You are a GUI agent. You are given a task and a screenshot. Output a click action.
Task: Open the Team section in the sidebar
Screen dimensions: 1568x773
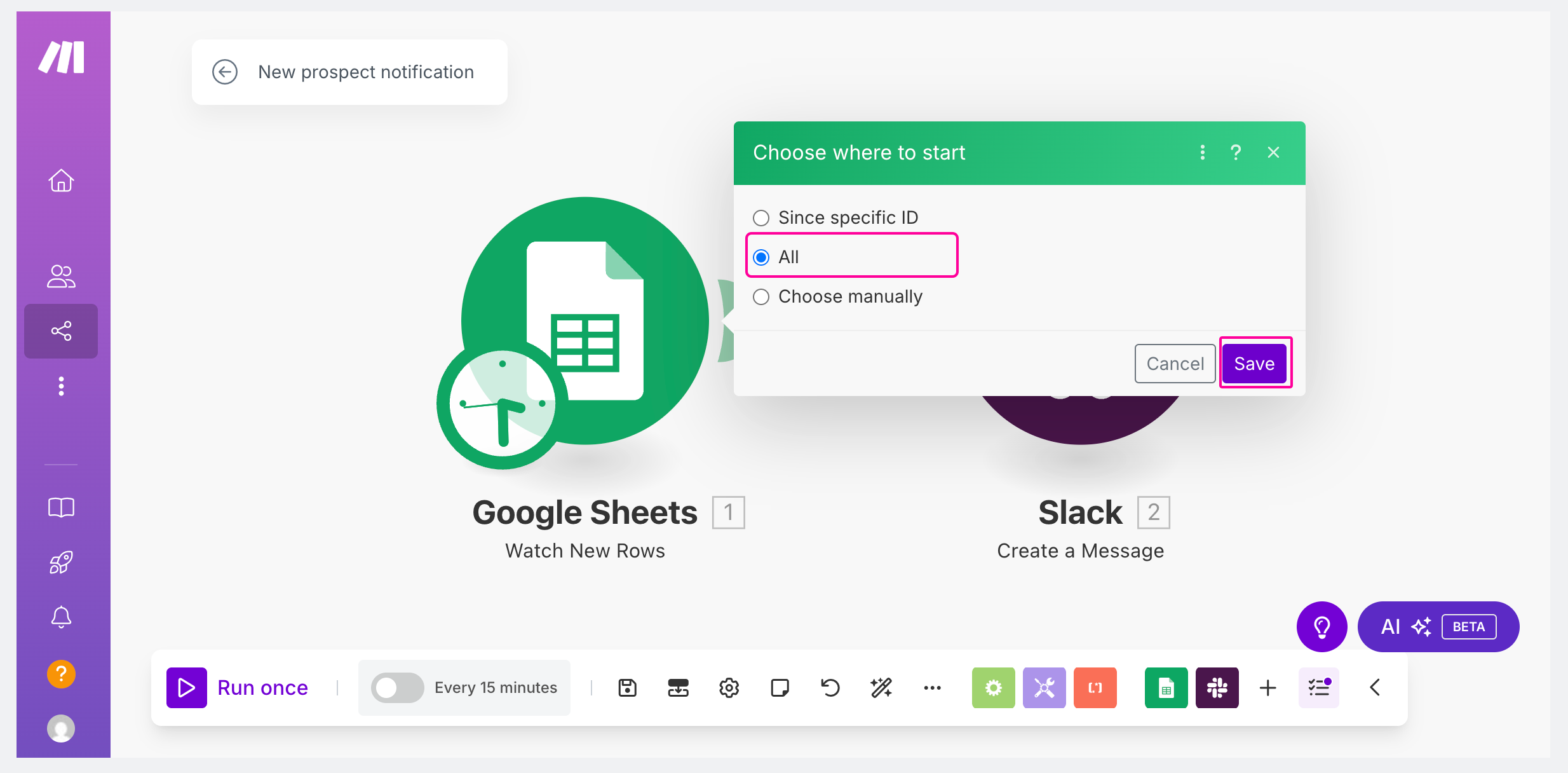(x=61, y=277)
